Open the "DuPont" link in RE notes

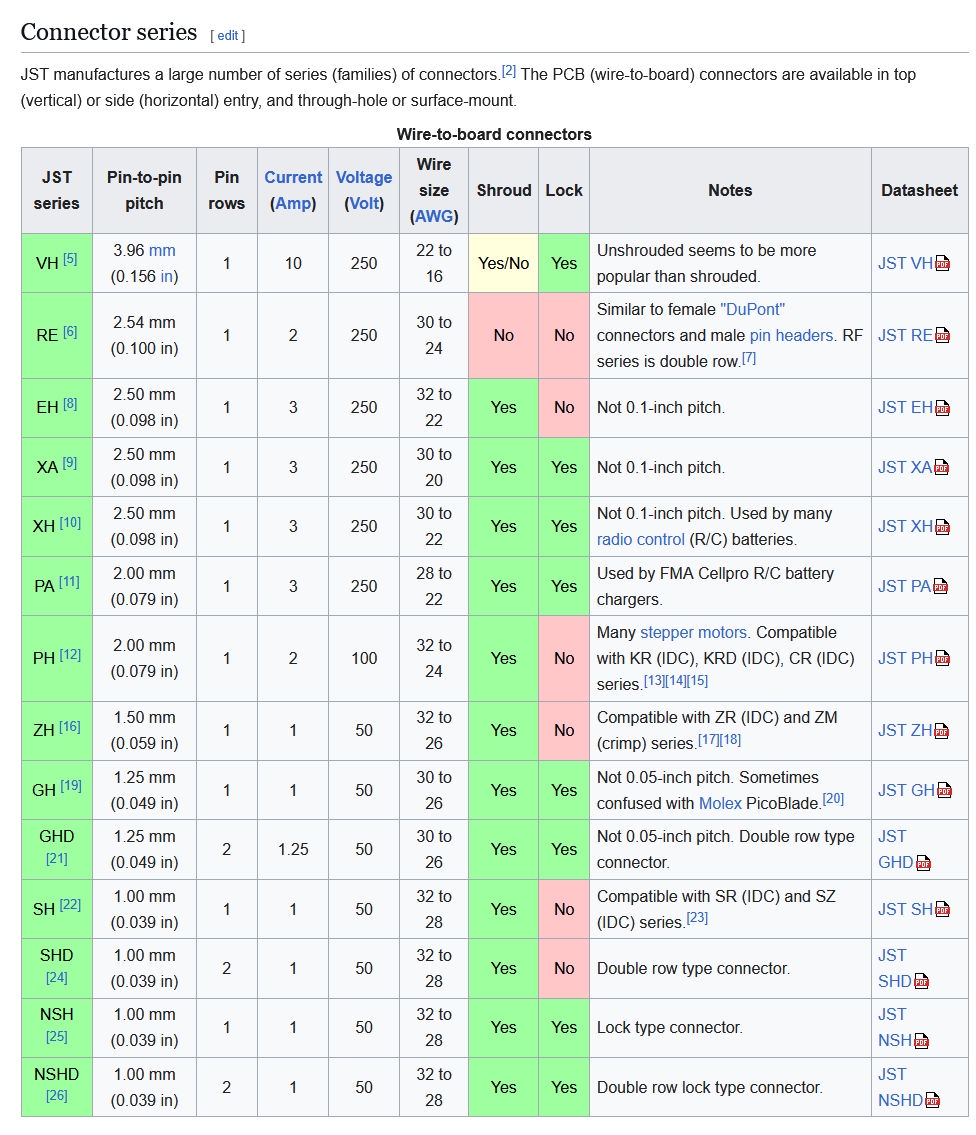(x=752, y=310)
